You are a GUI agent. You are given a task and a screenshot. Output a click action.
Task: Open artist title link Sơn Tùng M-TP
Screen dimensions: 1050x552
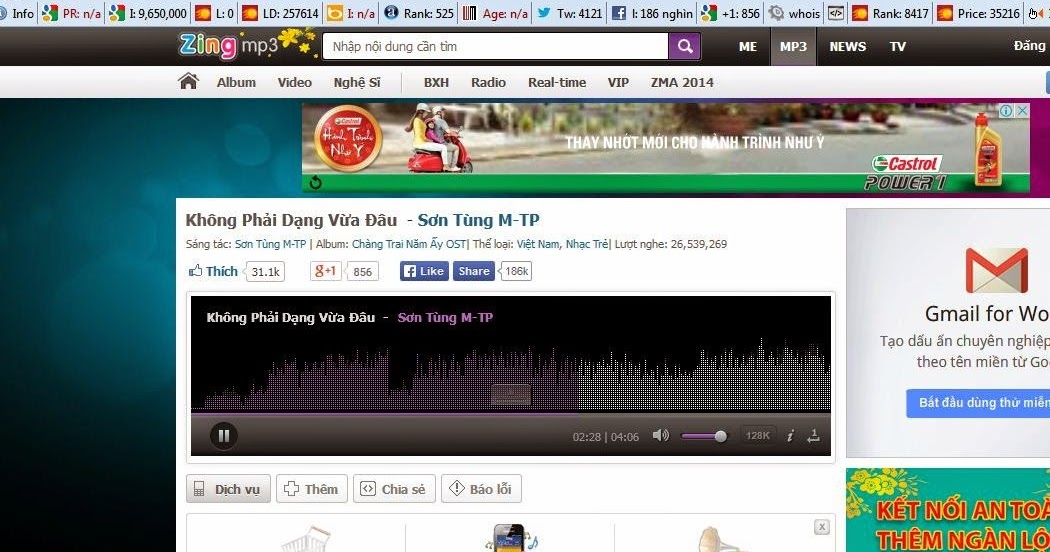478,220
